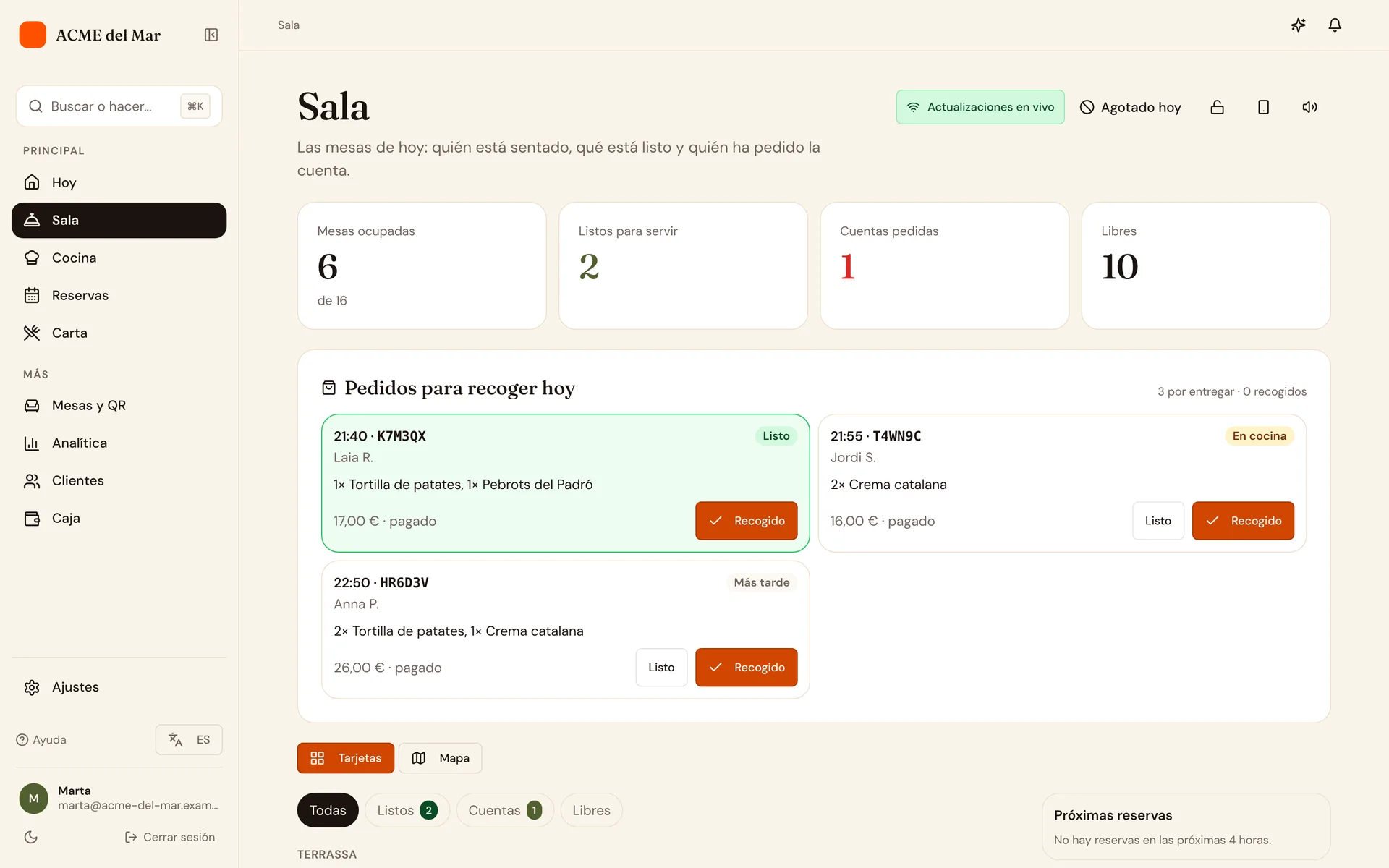The height and width of the screenshot is (868, 1389).
Task: Filter by Listos tables
Action: (x=407, y=810)
